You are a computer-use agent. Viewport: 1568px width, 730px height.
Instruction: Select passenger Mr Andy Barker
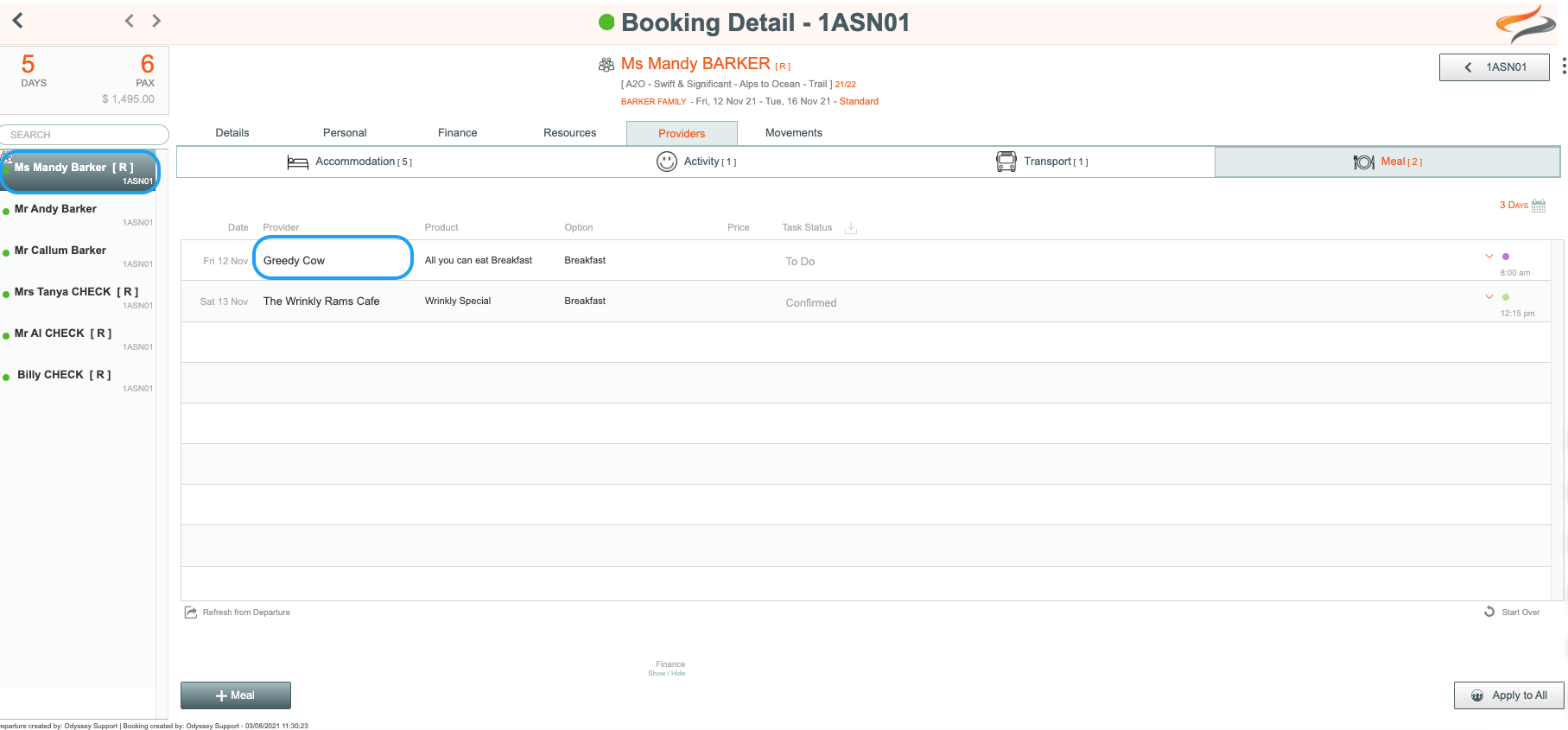(x=78, y=214)
